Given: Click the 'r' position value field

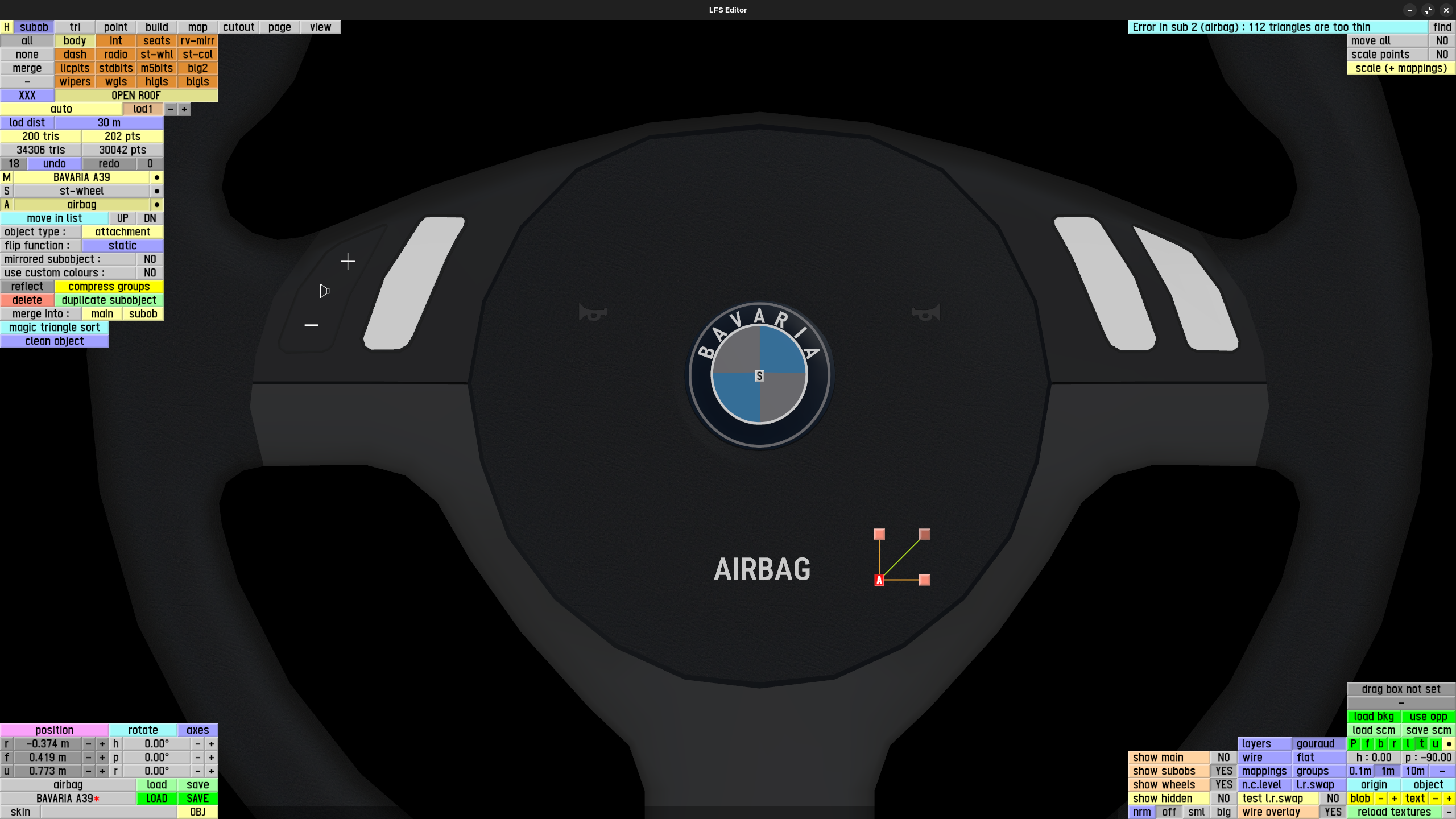Looking at the screenshot, I should 48,744.
